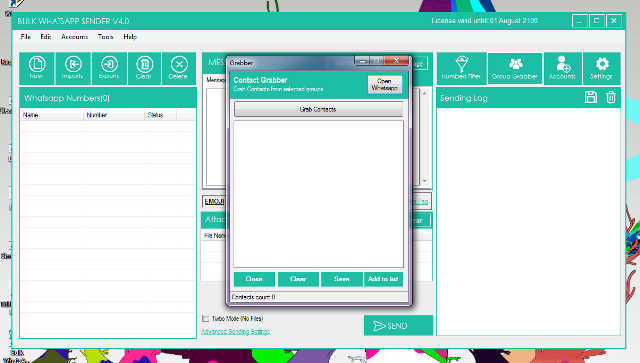Click the SEND button

(398, 325)
